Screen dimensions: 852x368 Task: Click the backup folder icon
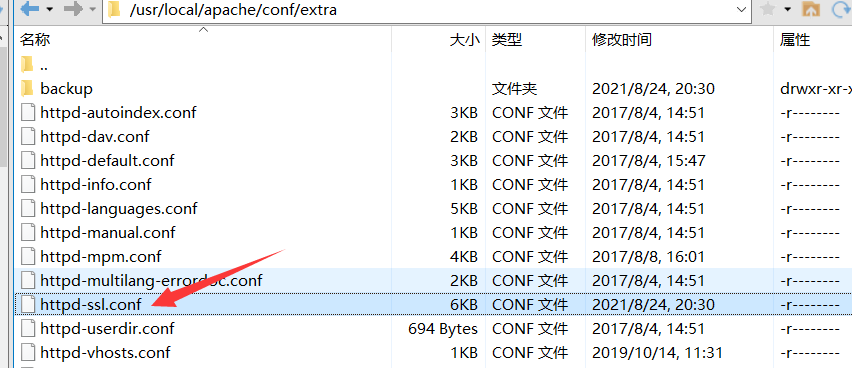point(27,88)
